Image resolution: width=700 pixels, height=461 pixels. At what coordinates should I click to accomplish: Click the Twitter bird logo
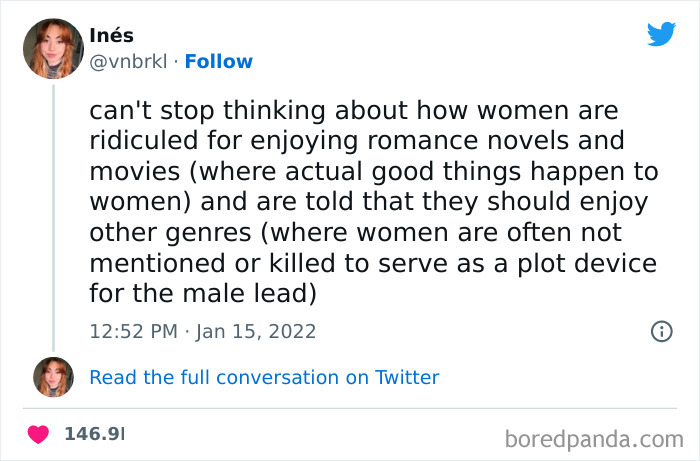pyautogui.click(x=661, y=34)
